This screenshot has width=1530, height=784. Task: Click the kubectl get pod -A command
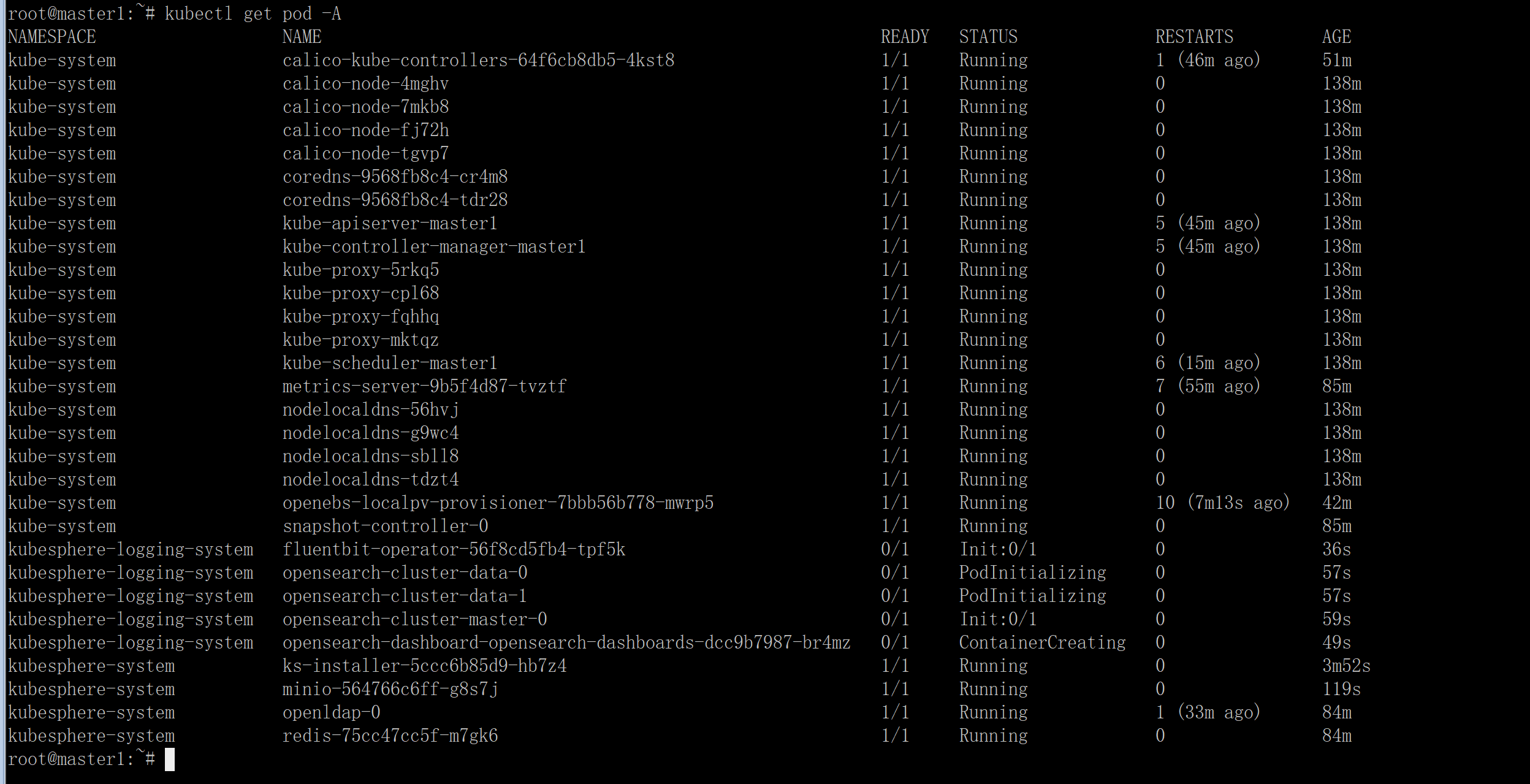[253, 13]
